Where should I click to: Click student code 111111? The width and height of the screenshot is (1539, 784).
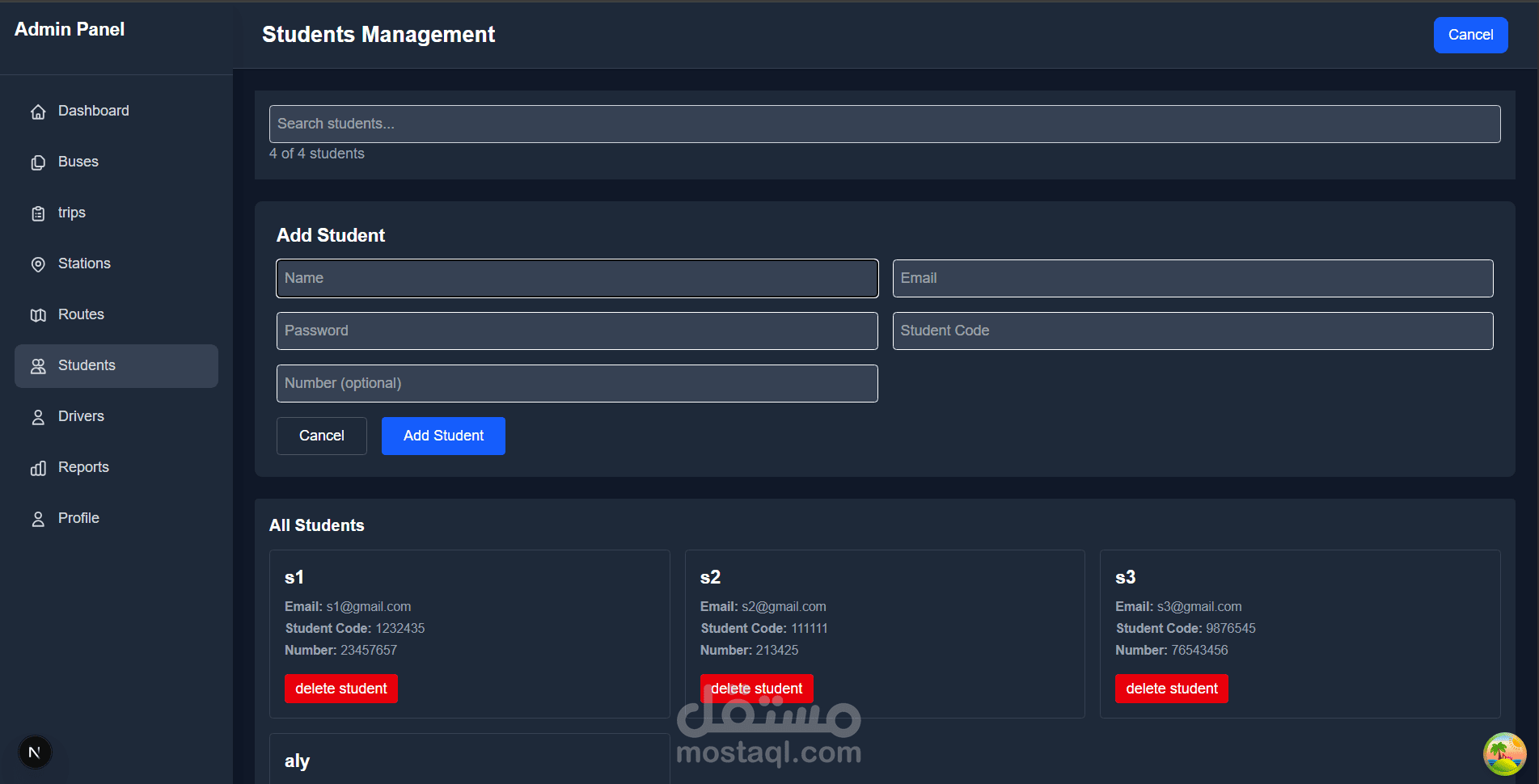pos(810,628)
